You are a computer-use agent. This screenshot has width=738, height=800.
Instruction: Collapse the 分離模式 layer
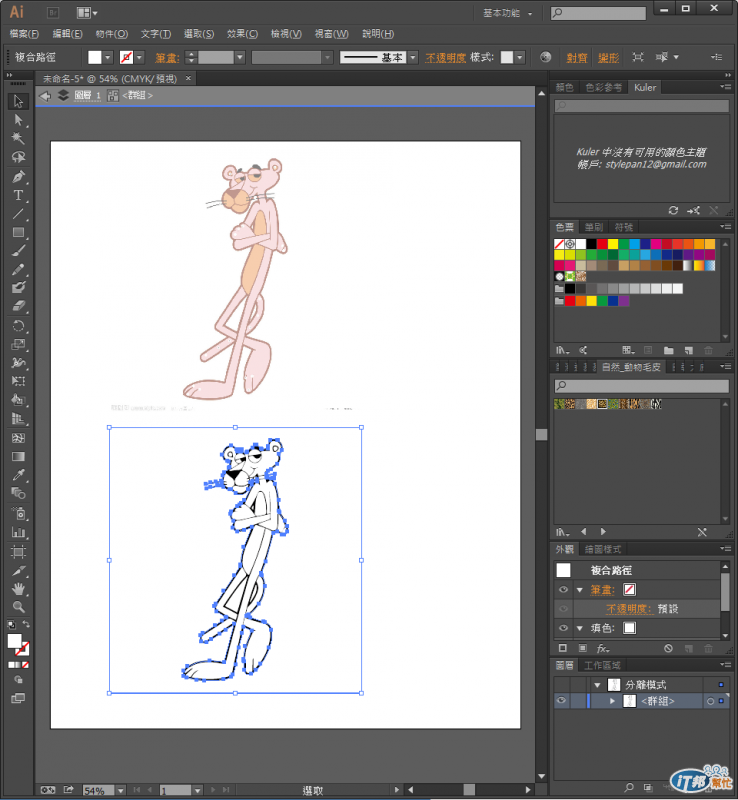597,685
